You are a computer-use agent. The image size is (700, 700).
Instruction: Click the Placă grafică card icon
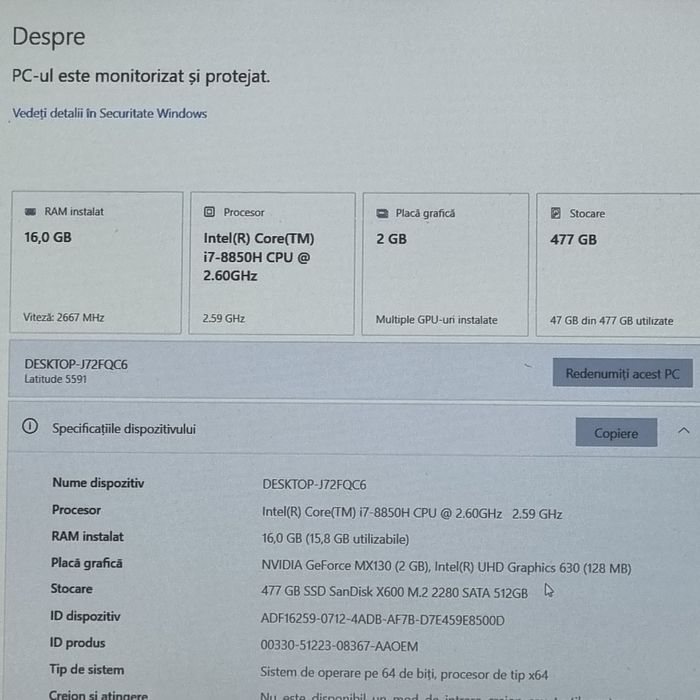pyautogui.click(x=382, y=213)
